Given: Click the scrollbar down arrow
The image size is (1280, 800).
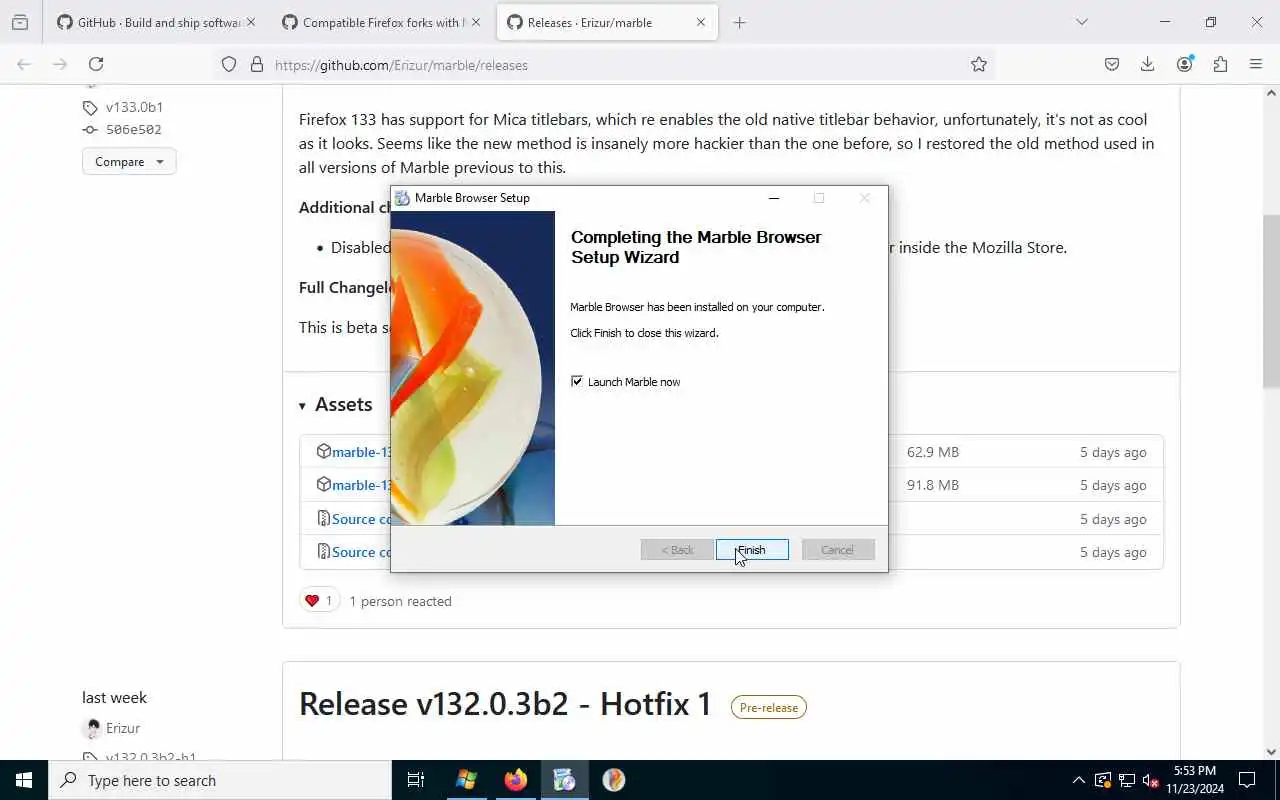Looking at the screenshot, I should tap(1271, 751).
